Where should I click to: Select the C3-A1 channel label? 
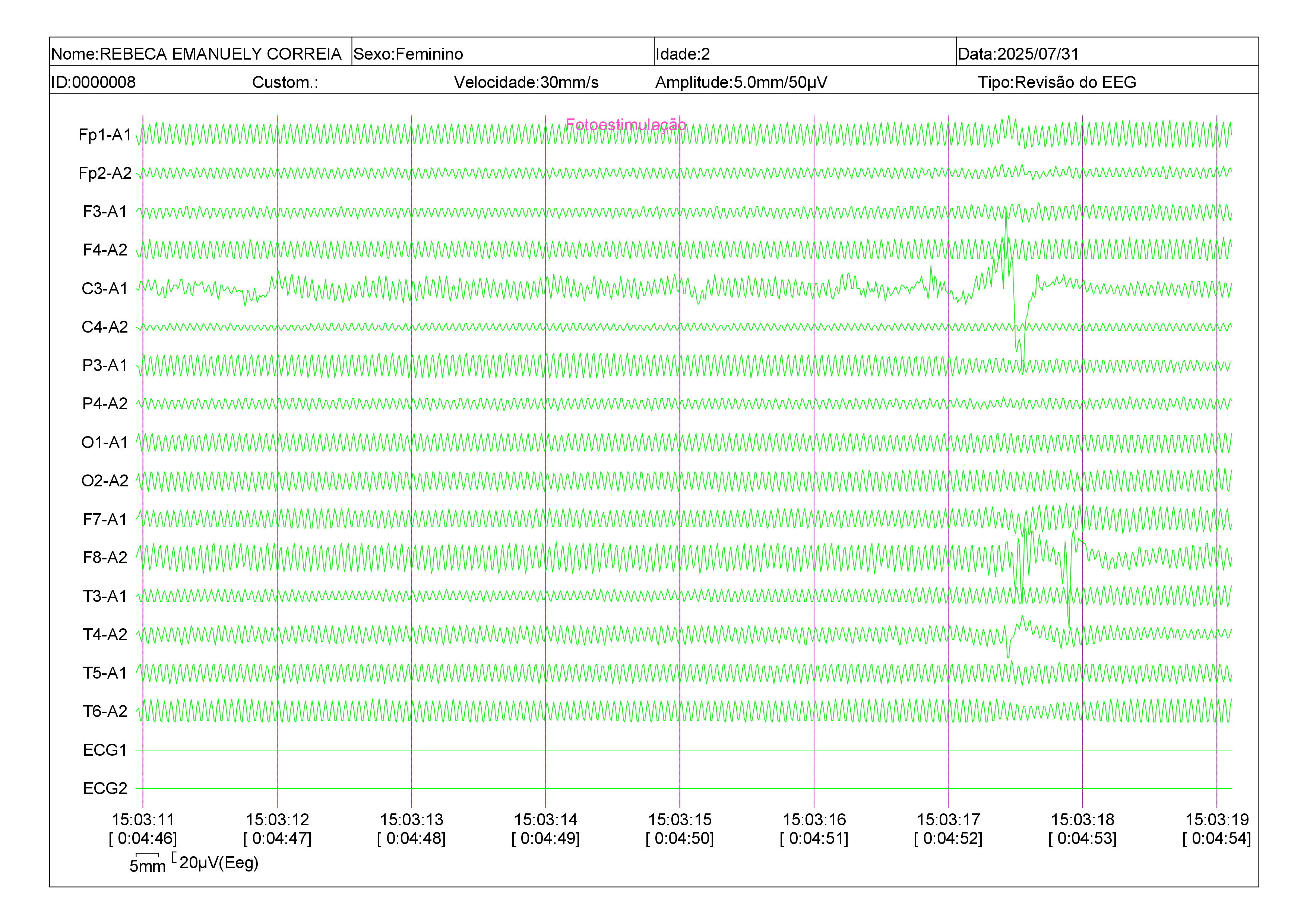click(105, 289)
